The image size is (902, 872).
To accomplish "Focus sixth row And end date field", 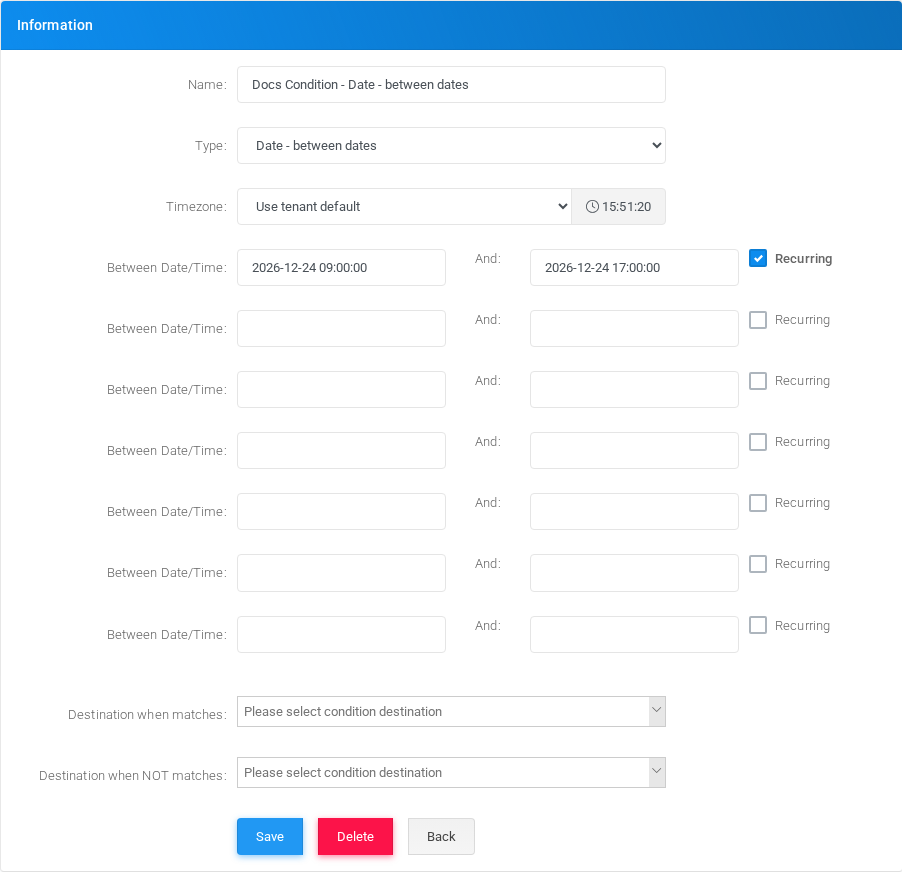I will click(634, 573).
